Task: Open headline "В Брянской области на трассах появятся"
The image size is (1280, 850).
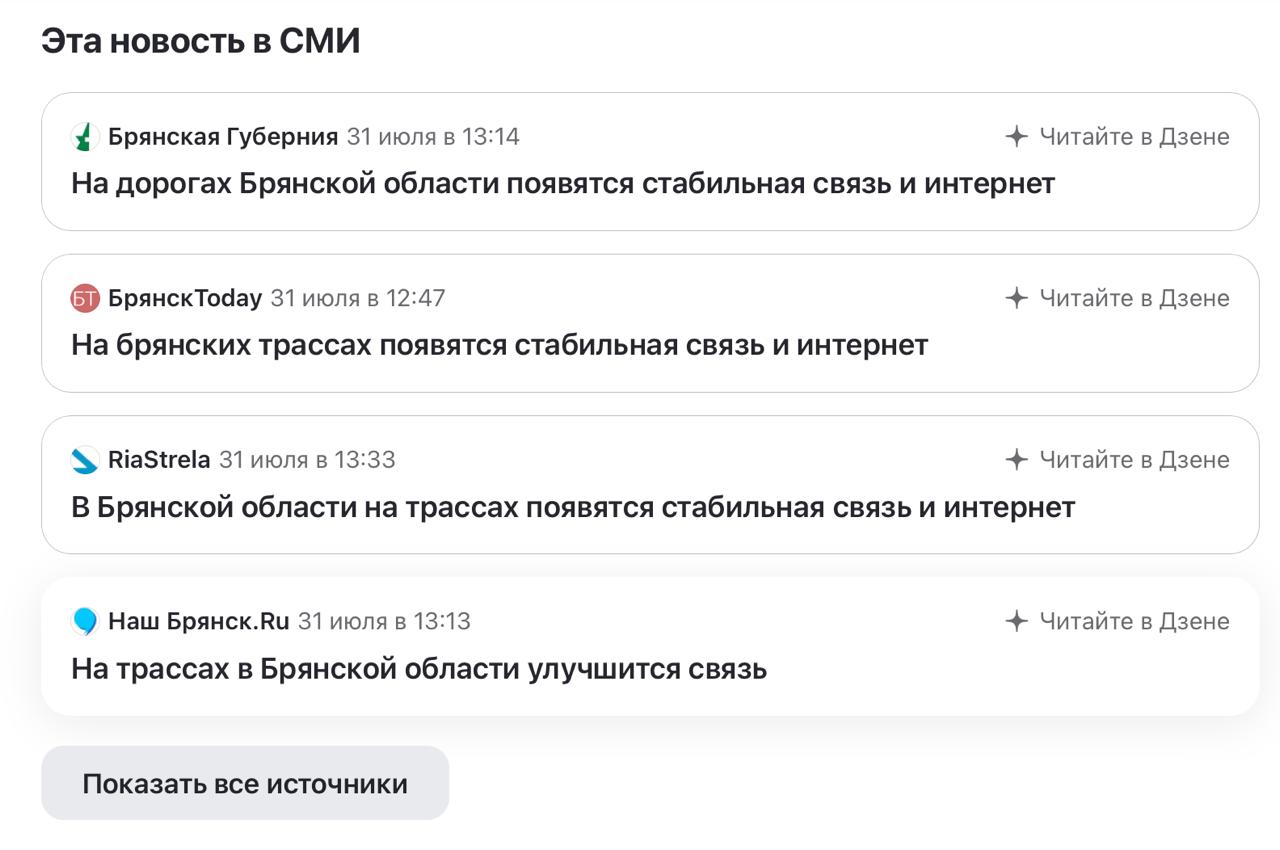Action: click(573, 507)
